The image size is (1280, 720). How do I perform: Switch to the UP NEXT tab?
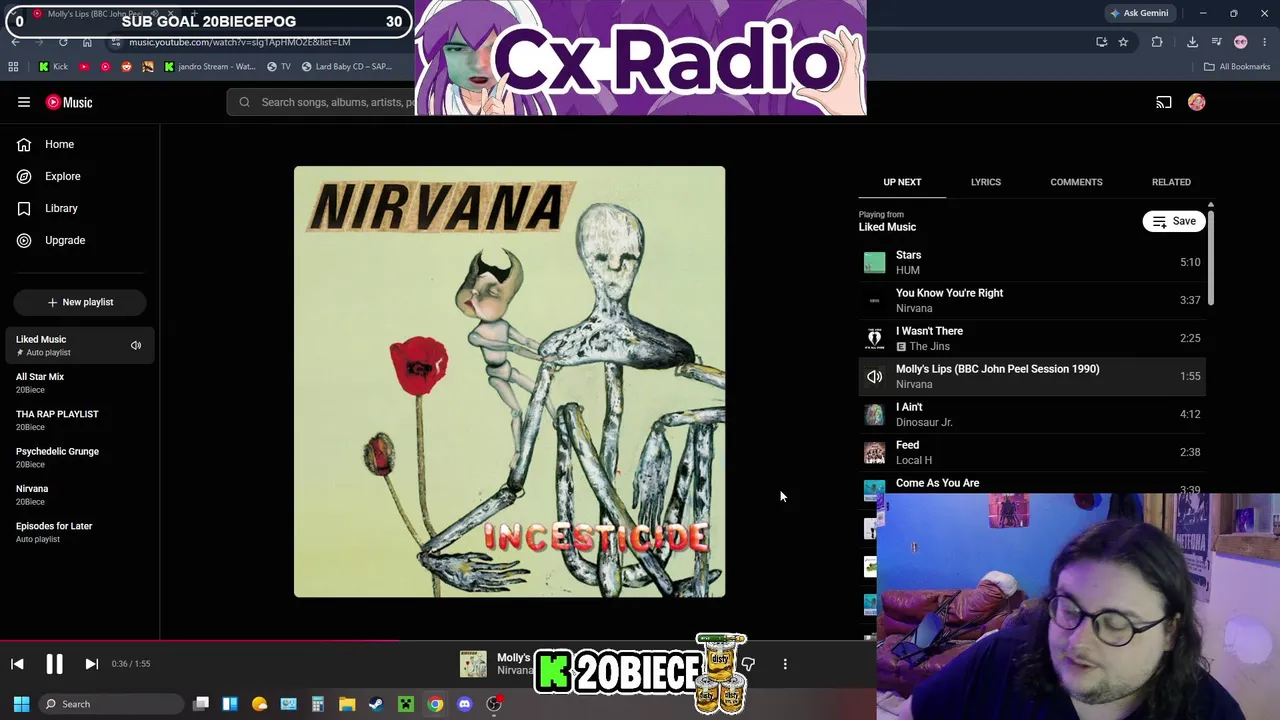[902, 182]
